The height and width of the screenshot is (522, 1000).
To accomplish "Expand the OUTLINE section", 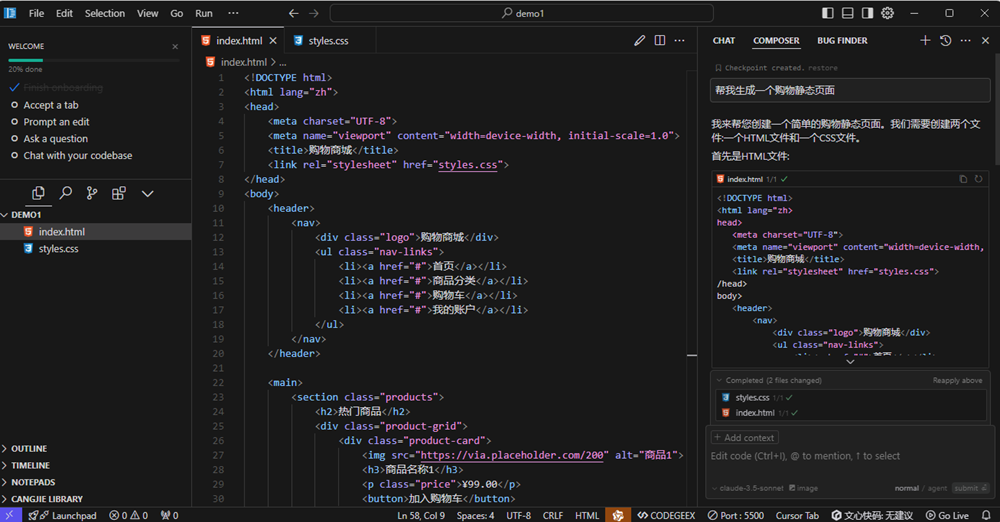I will 29,449.
